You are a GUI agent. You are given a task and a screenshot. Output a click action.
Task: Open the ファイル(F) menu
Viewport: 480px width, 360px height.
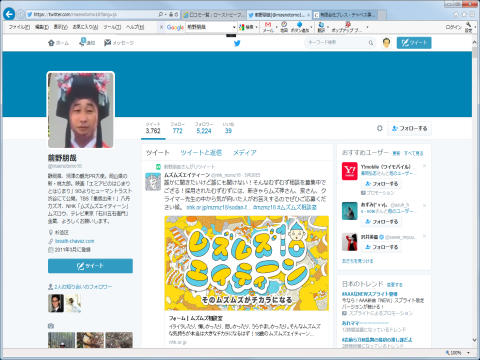[x=19, y=27]
